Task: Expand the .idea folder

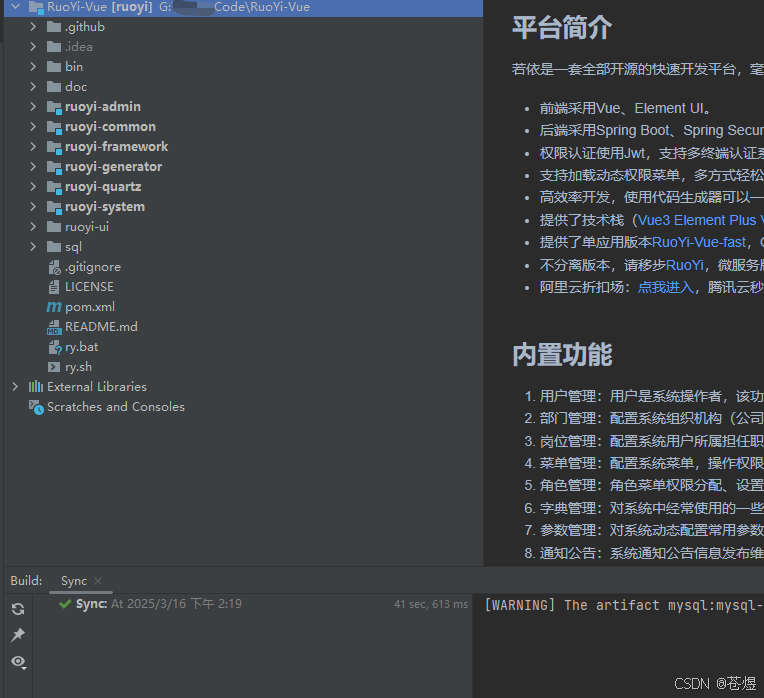Action: (33, 47)
